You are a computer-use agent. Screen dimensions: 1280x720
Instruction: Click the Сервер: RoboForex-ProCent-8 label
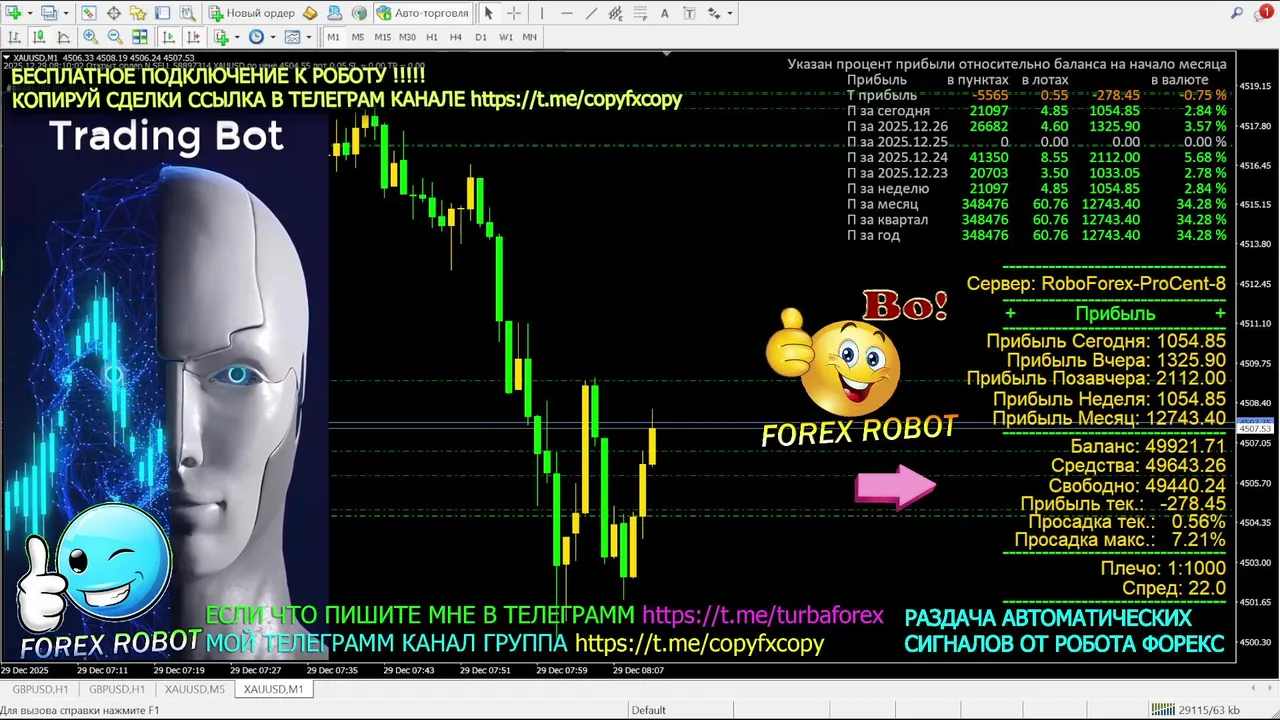coord(1096,284)
